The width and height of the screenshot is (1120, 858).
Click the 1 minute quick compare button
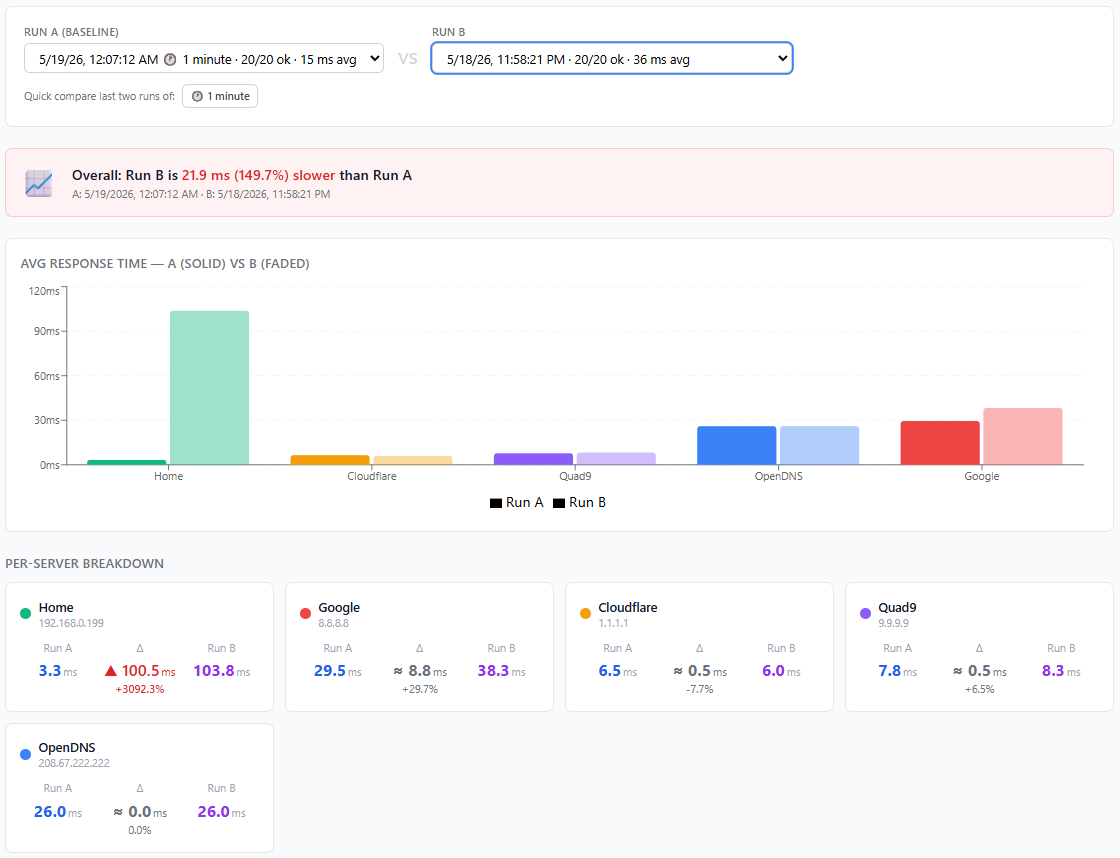coord(220,96)
